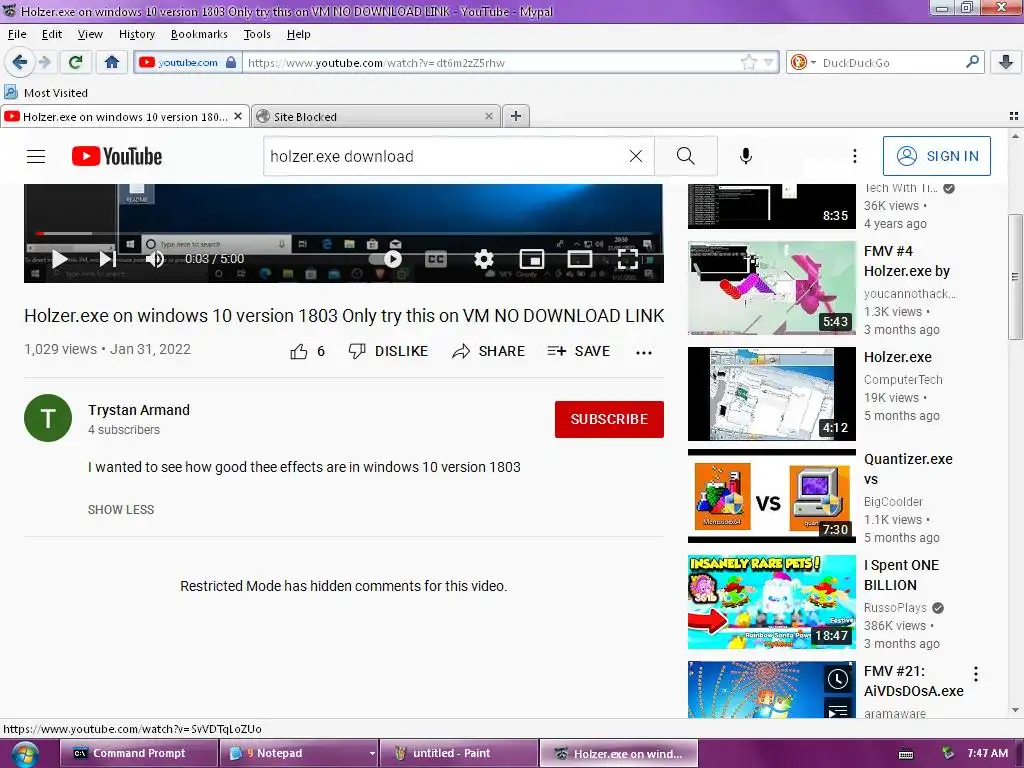Go back to the previous page
Screen dimensions: 1024x768
(20, 63)
